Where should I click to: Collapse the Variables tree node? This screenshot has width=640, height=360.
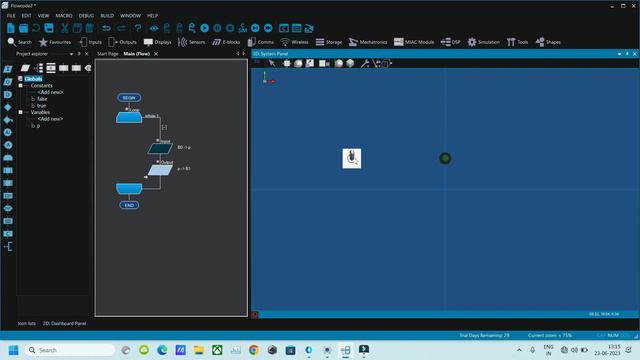(x=20, y=112)
